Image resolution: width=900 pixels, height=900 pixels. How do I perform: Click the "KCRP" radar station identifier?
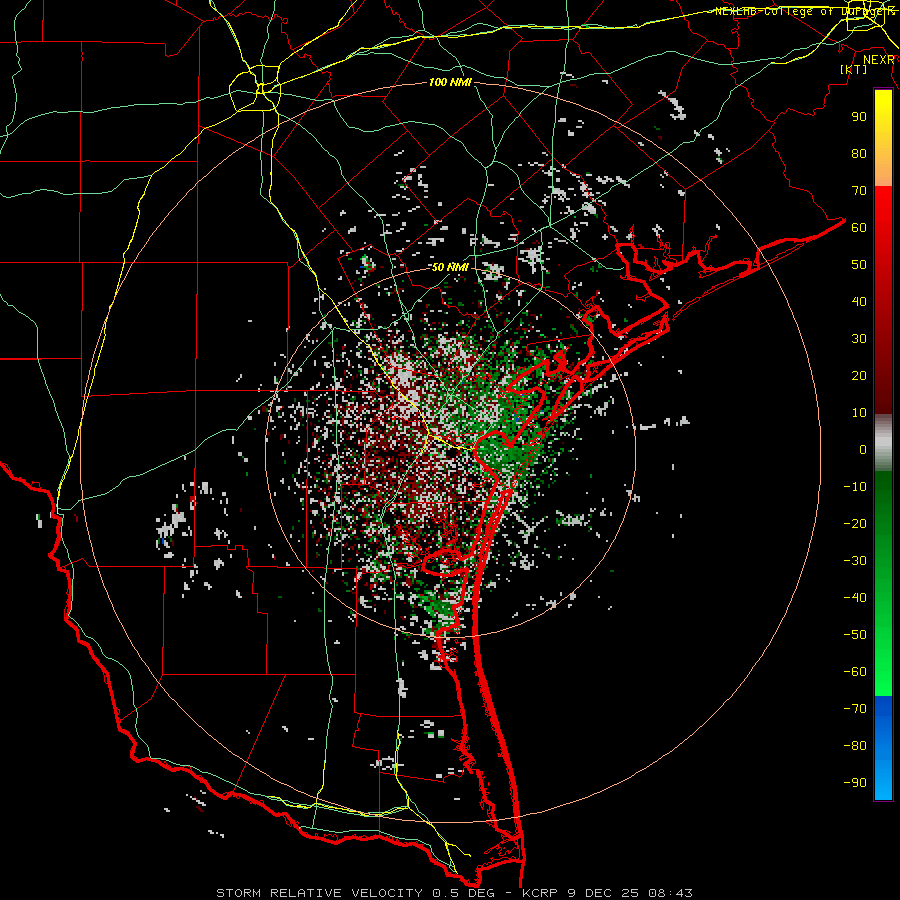click(540, 893)
